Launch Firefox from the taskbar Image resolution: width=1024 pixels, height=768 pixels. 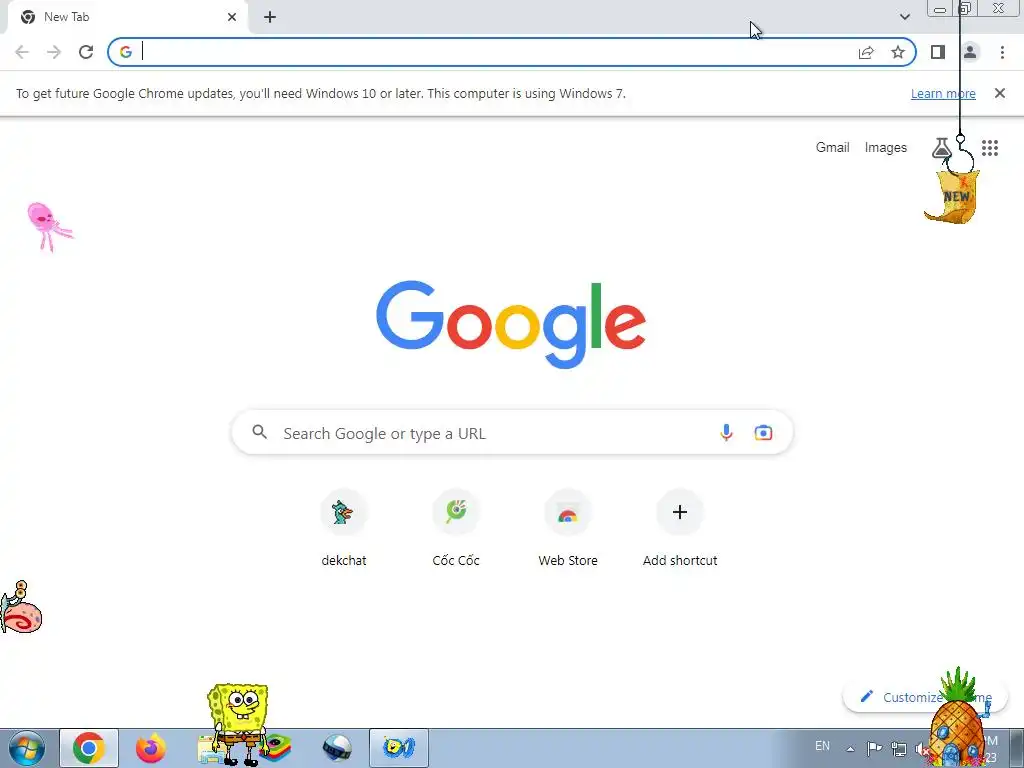click(151, 748)
